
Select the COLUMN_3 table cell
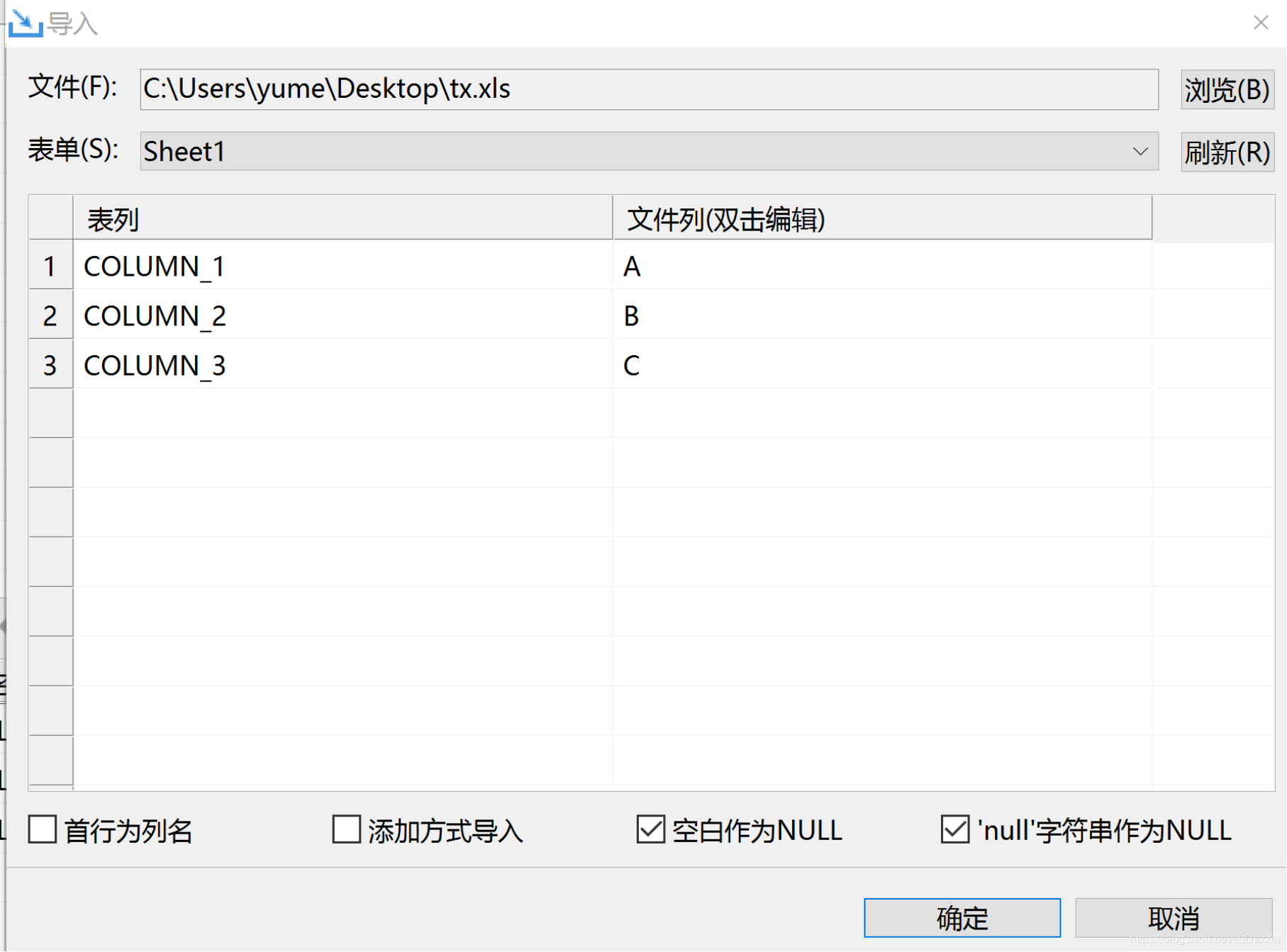click(342, 365)
